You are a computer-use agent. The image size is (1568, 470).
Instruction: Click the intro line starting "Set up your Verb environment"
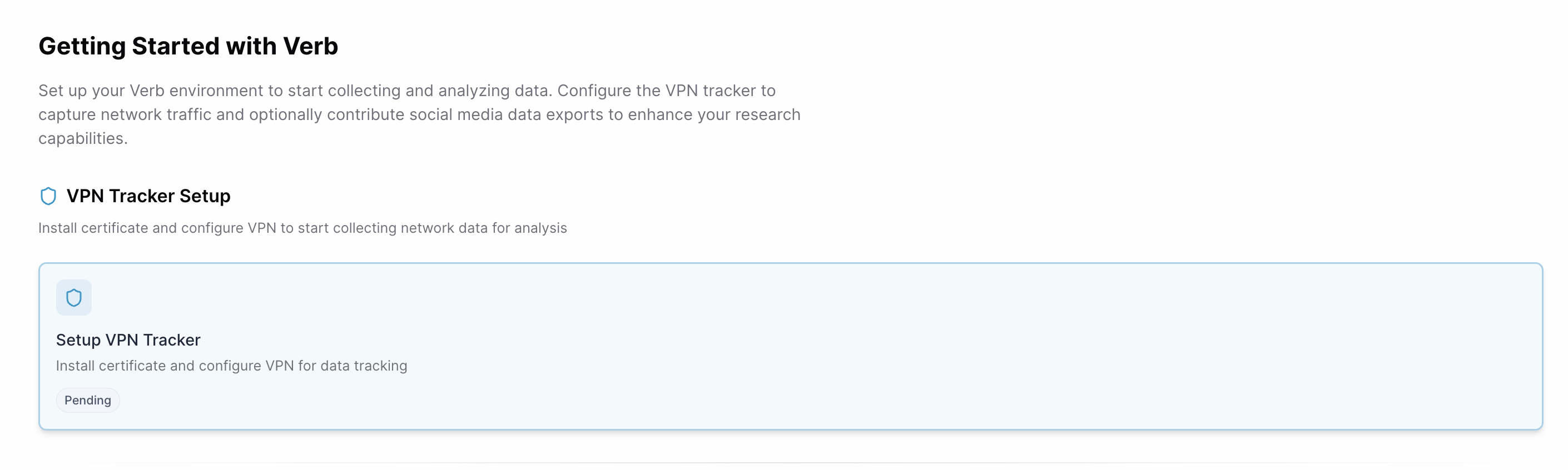tap(406, 91)
